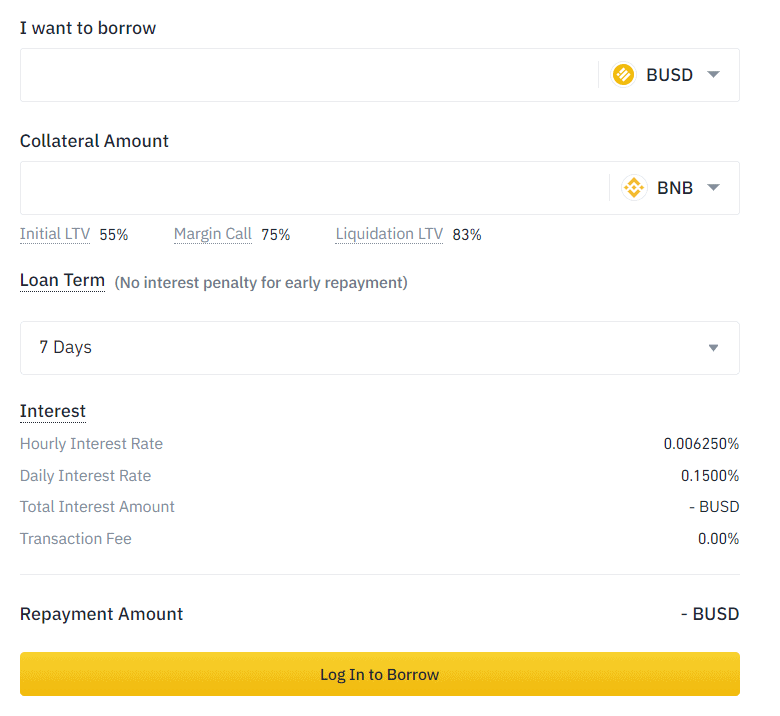780x716 pixels.
Task: Click the Initial LTV underlined label
Action: tap(55, 234)
